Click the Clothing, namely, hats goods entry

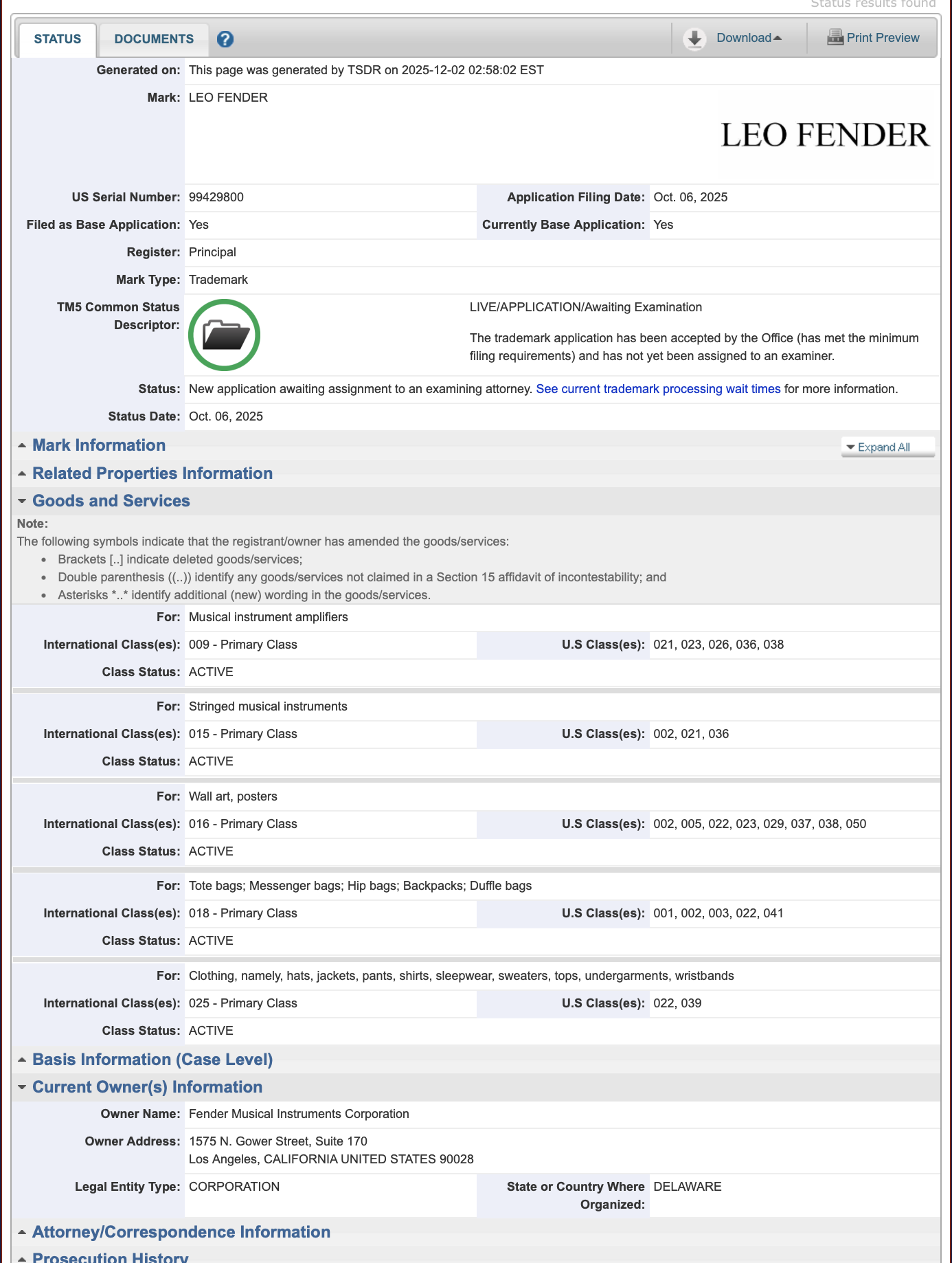point(462,976)
